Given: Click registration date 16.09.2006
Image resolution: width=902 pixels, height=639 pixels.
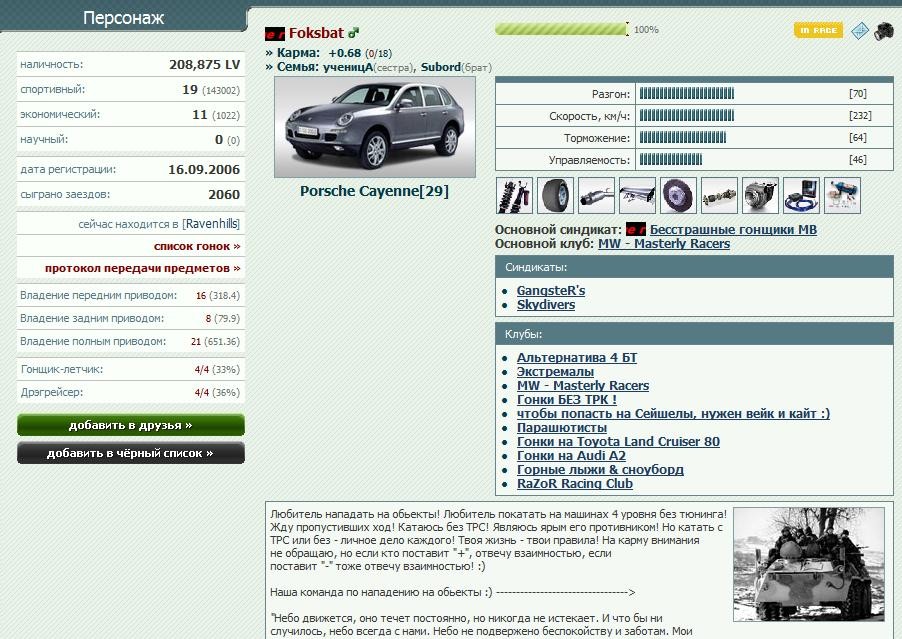Looking at the screenshot, I should pyautogui.click(x=204, y=170).
